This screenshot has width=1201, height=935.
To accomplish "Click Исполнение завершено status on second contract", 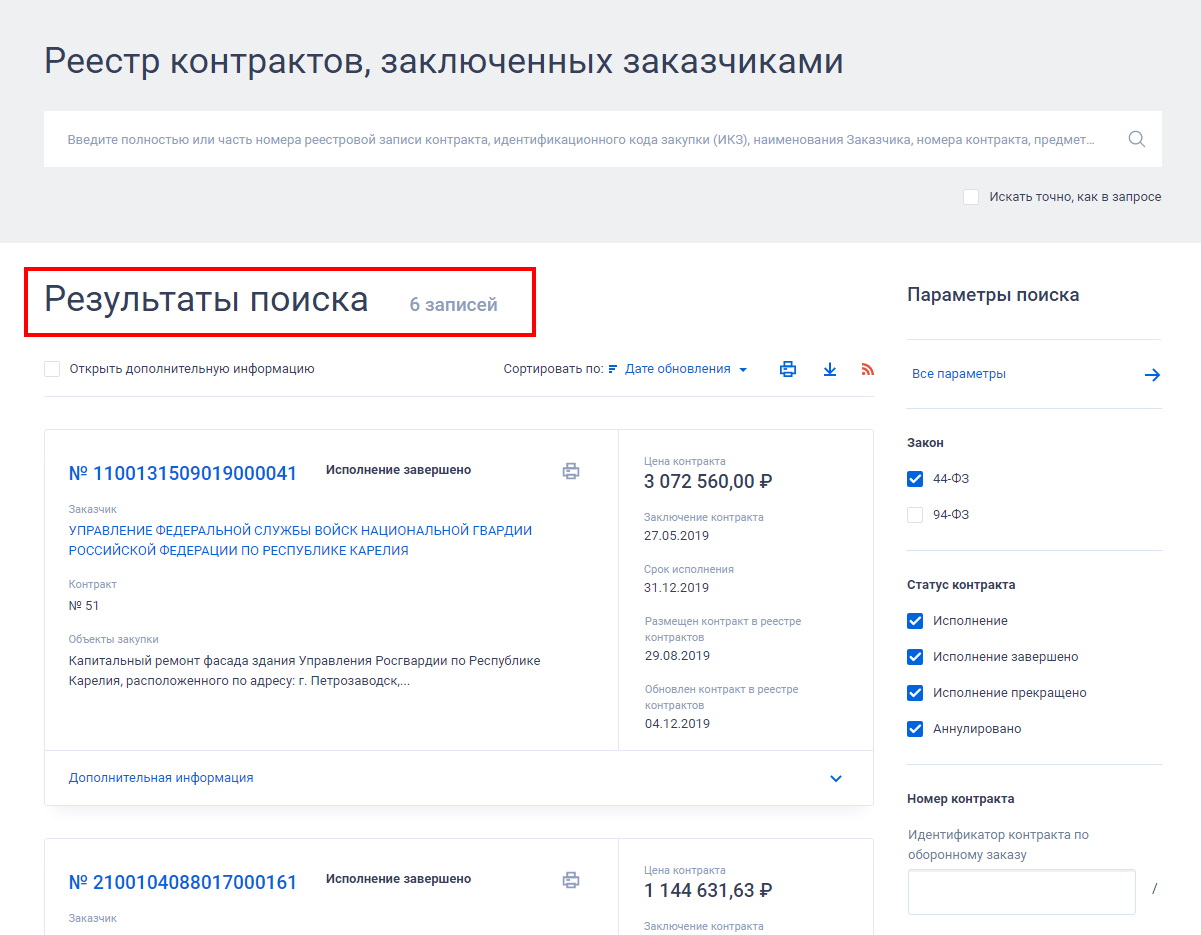I will click(x=398, y=879).
